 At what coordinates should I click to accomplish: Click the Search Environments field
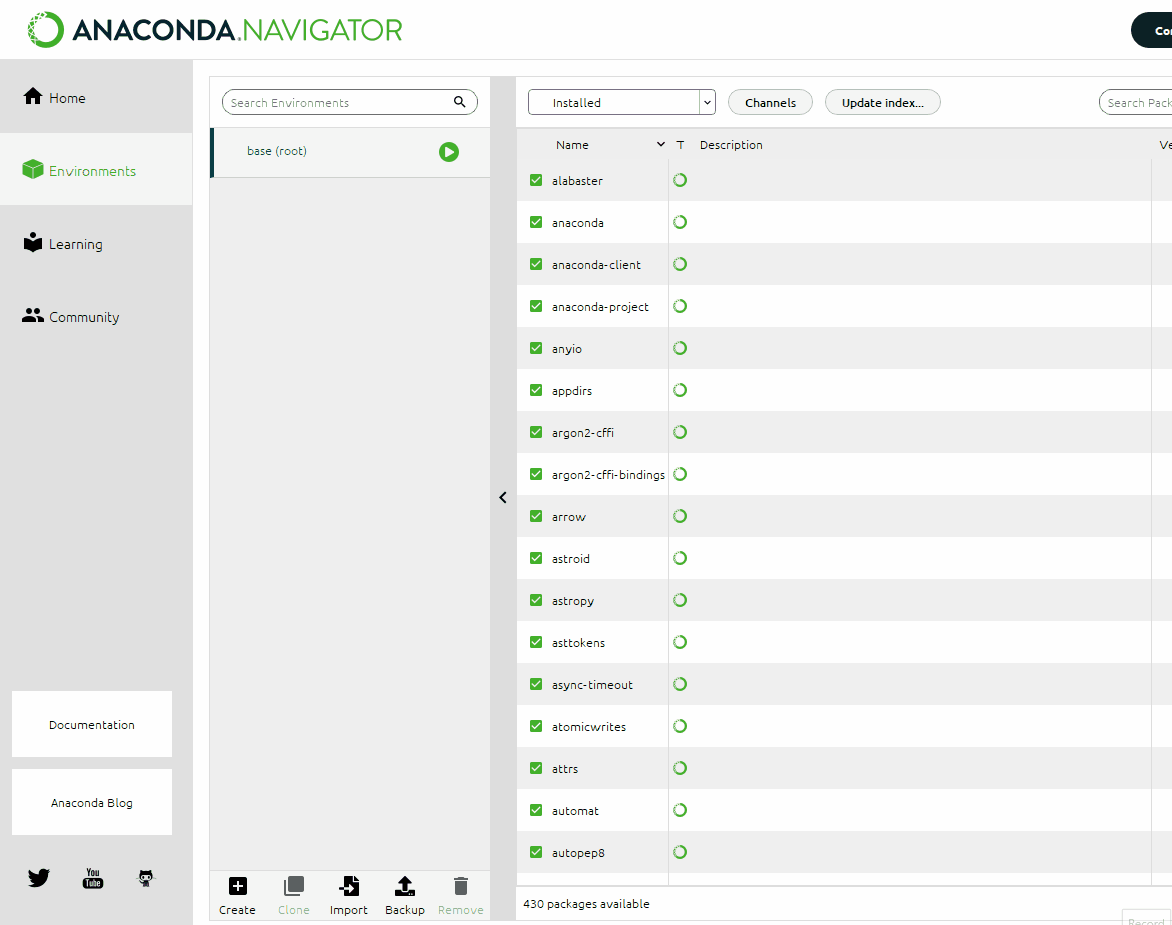pos(350,102)
